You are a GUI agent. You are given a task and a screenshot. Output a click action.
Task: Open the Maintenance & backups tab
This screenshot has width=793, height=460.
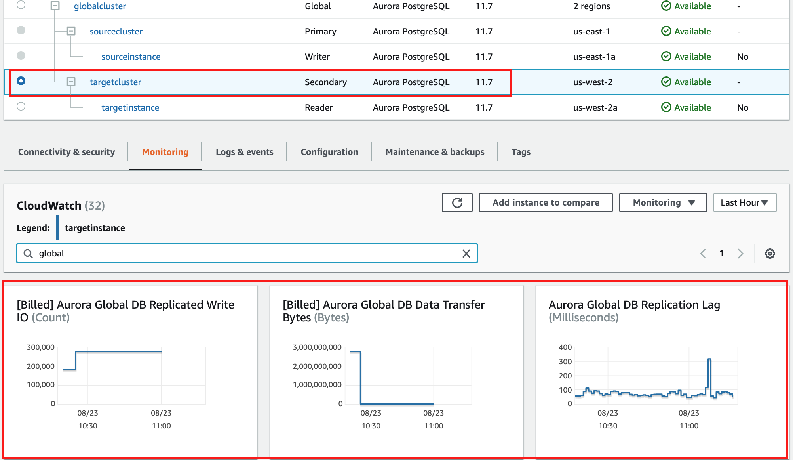pos(434,152)
